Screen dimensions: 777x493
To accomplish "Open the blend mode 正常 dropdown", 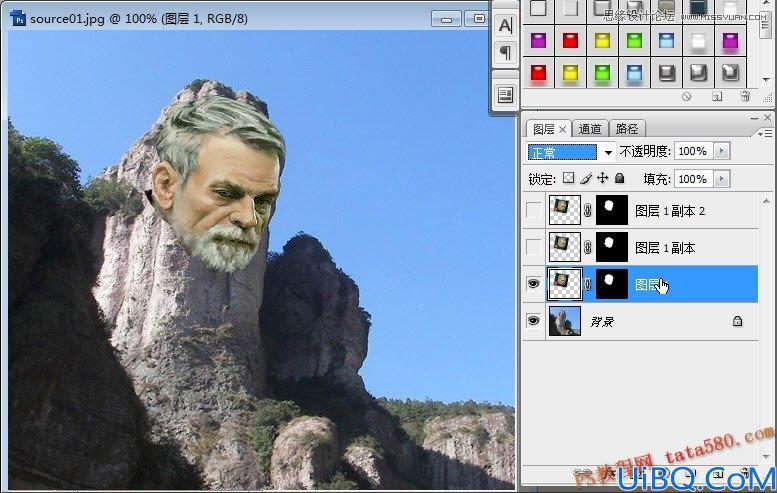I will tap(571, 152).
